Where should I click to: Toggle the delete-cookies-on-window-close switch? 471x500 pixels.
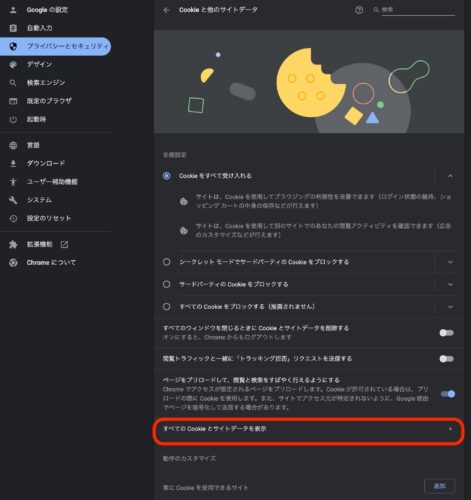point(446,333)
